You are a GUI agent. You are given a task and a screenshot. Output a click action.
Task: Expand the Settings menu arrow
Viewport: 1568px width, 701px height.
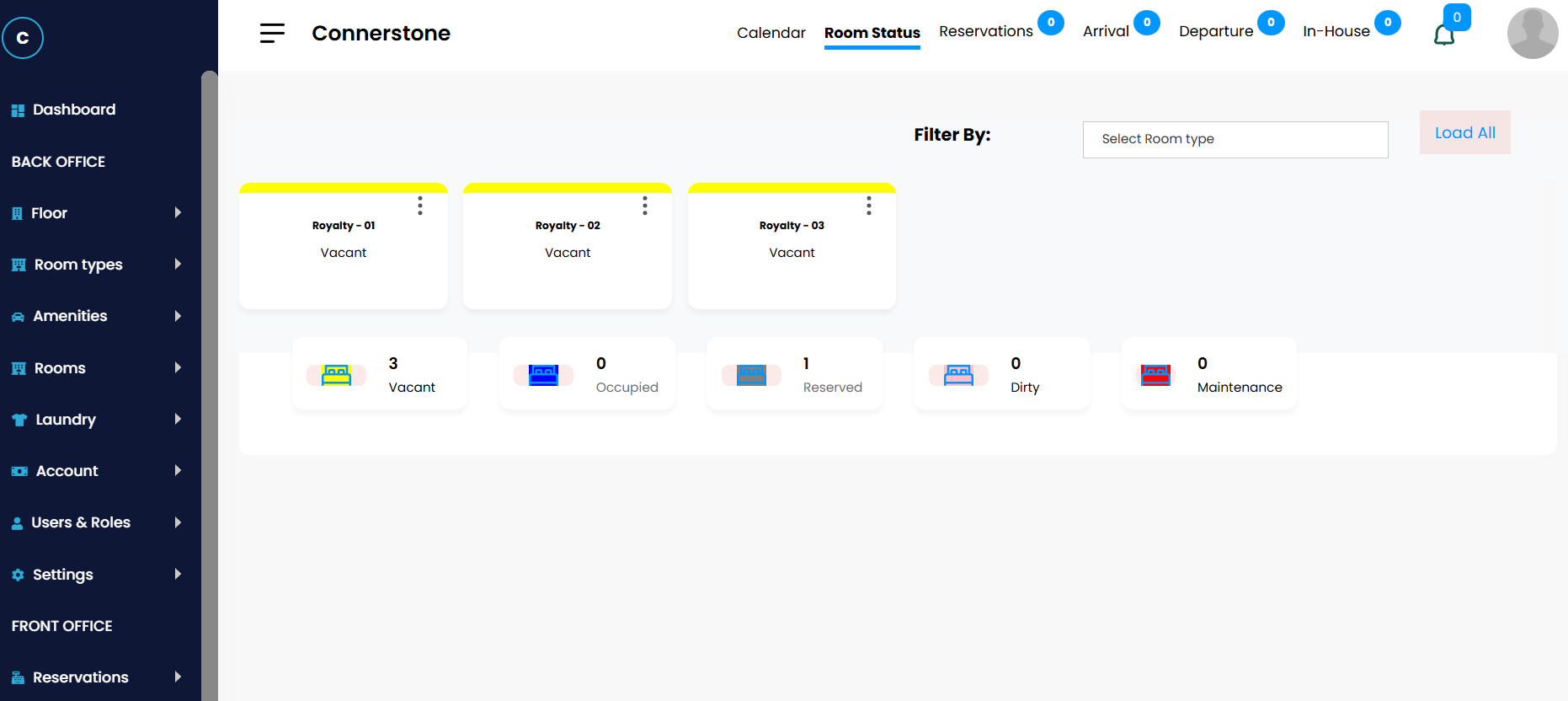pyautogui.click(x=178, y=574)
